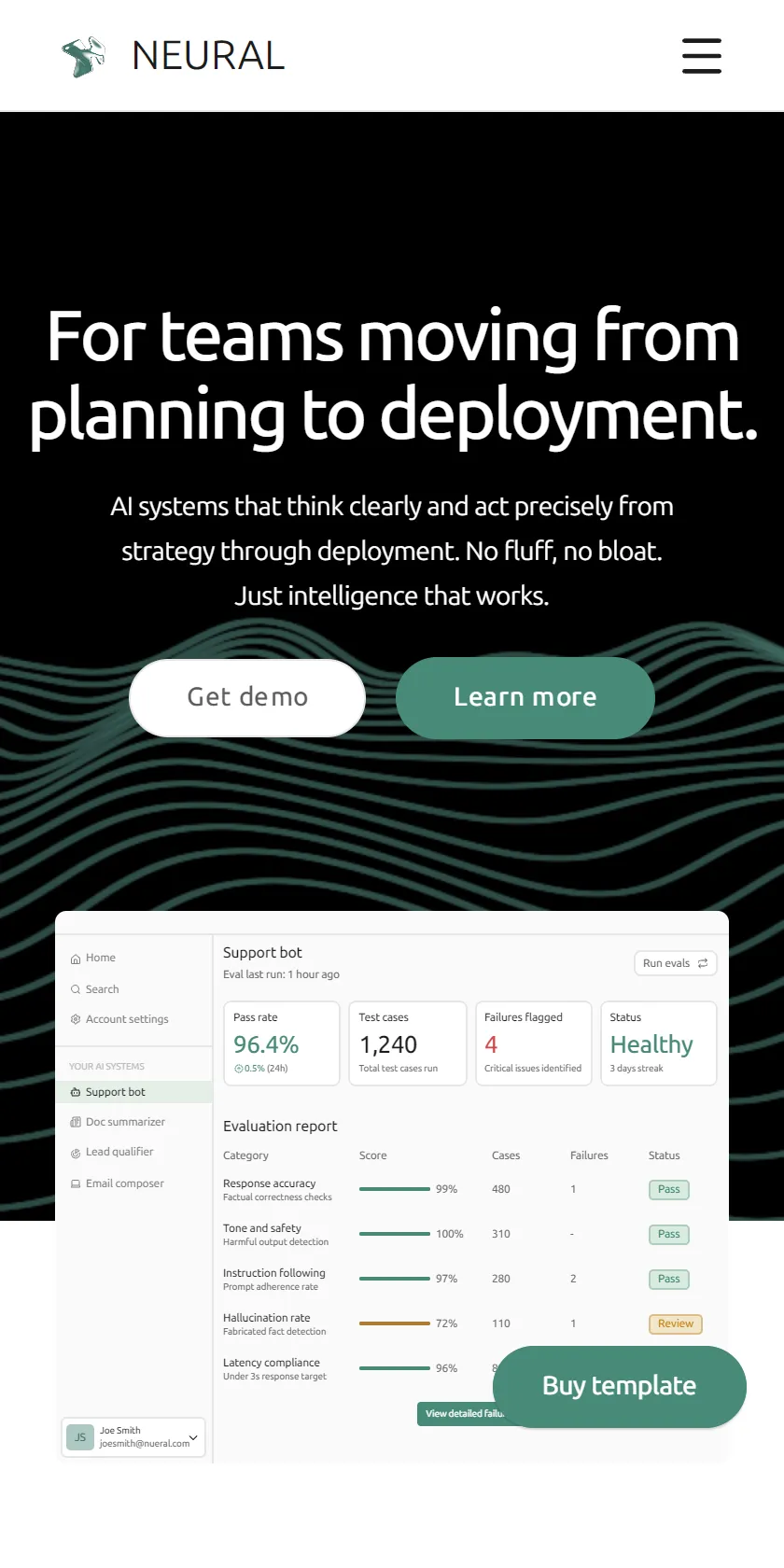Click the Email composer icon

pyautogui.click(x=76, y=1183)
